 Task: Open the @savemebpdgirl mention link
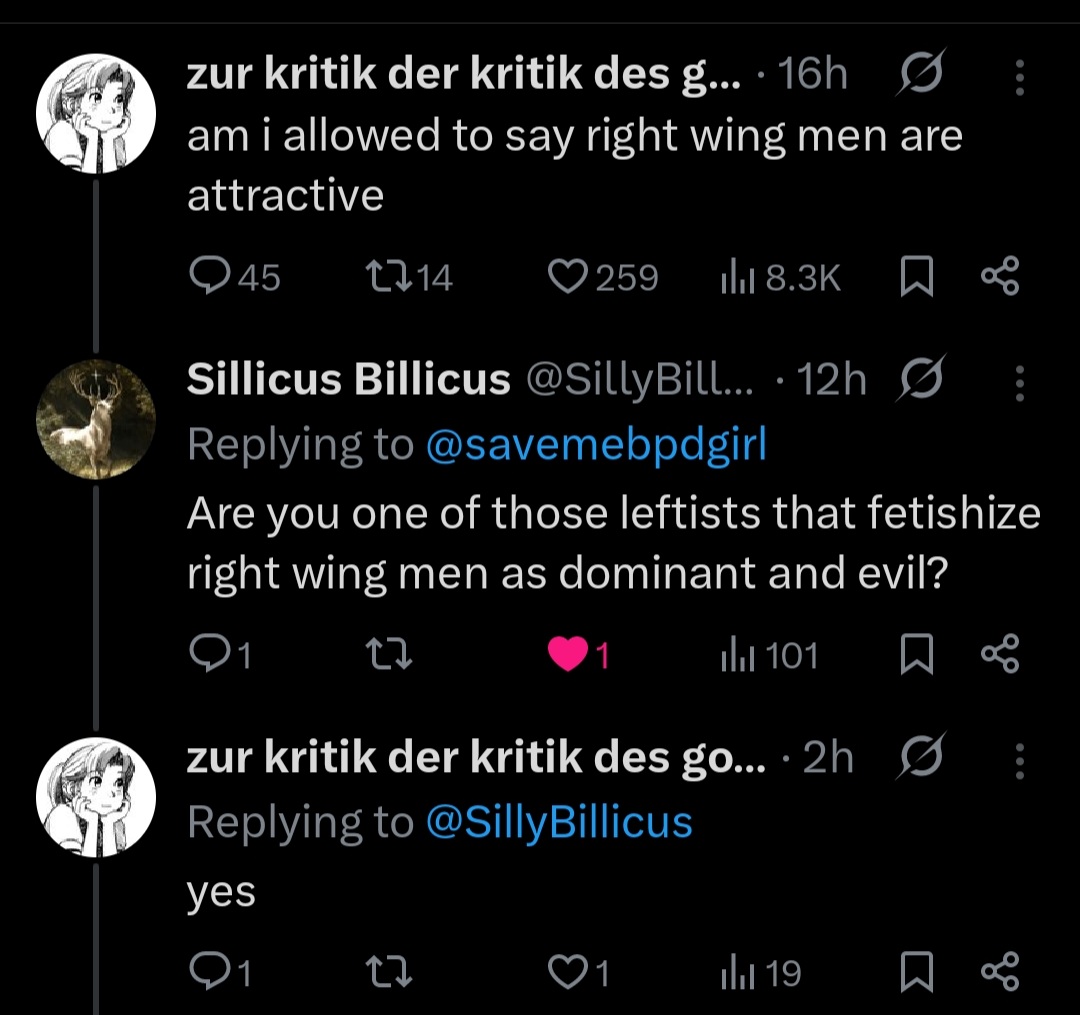point(596,445)
